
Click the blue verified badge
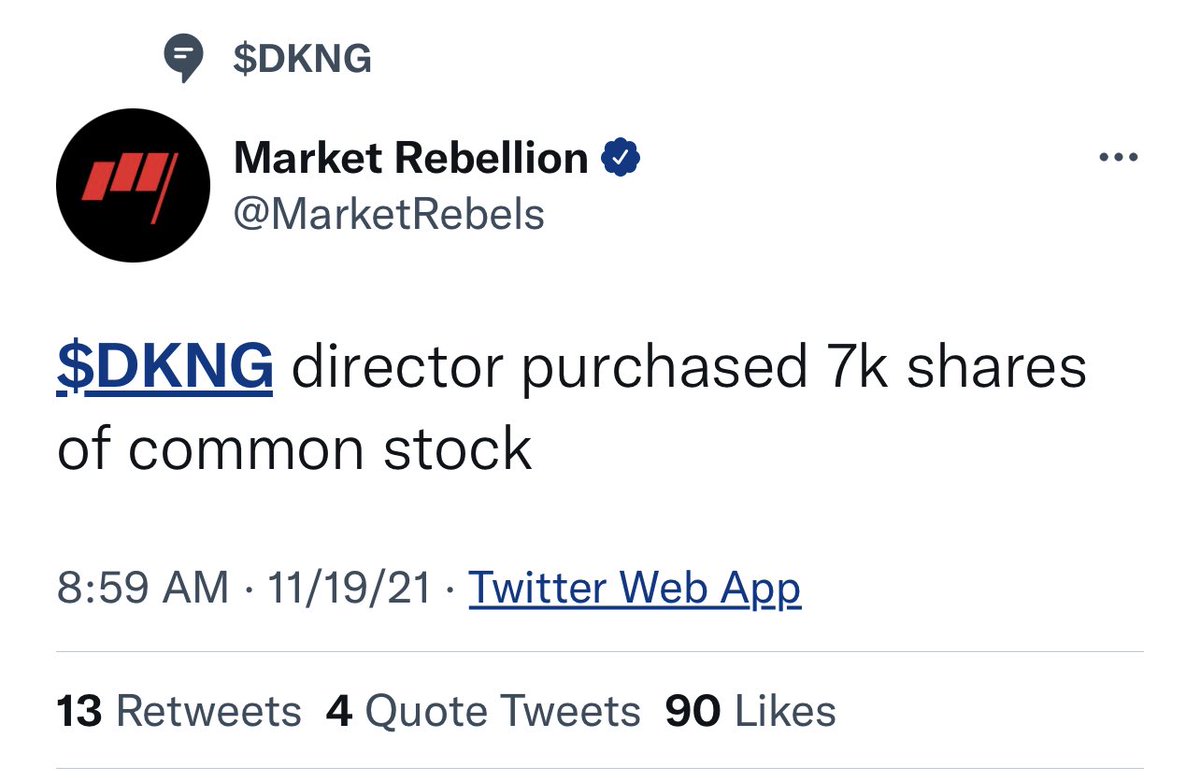620,159
